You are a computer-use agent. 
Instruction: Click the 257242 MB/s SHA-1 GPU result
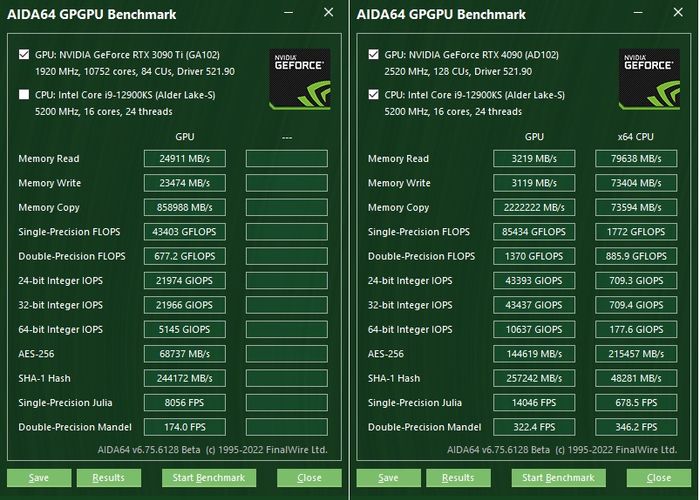[x=534, y=378]
